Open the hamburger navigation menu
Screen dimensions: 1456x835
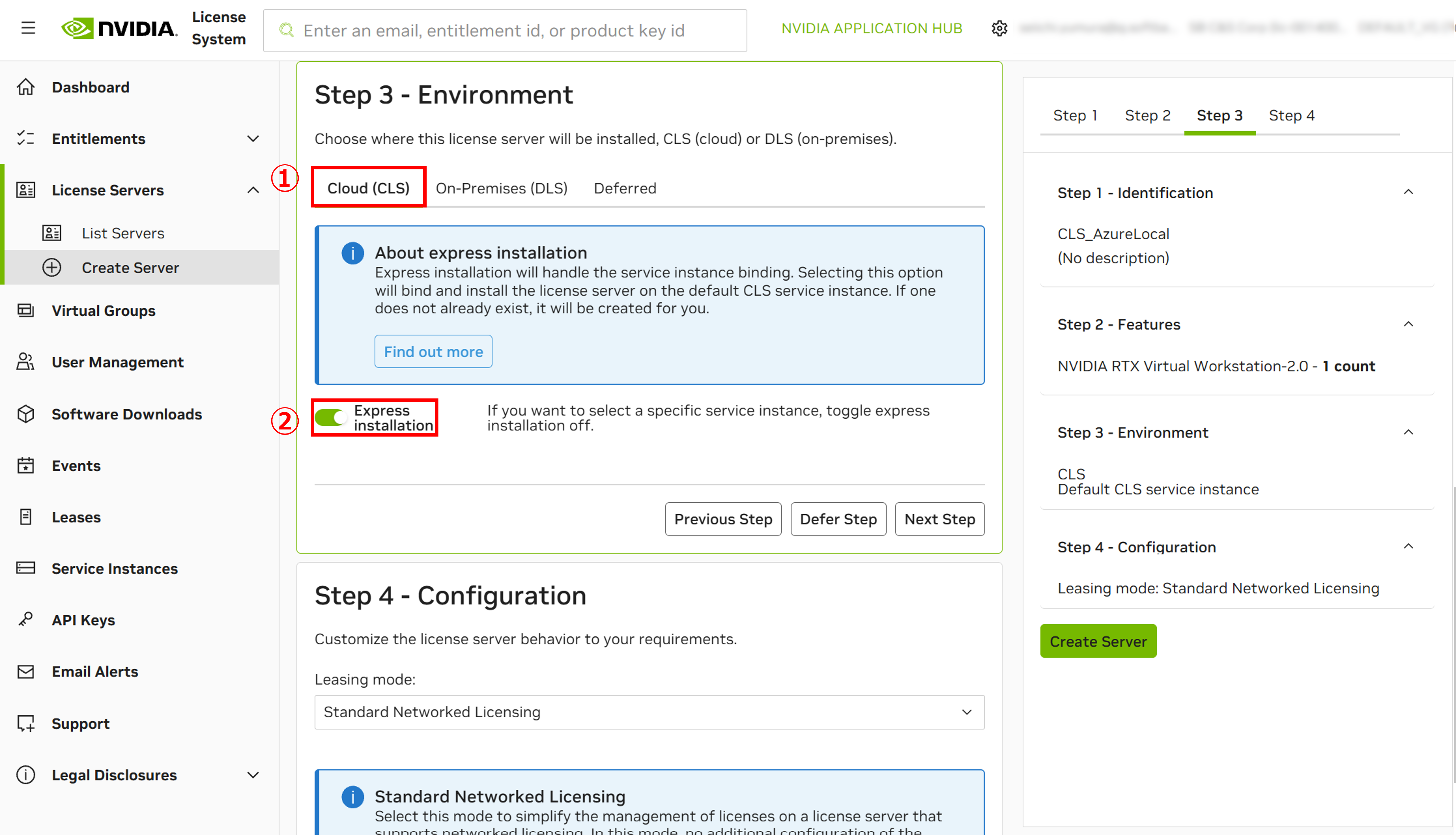click(28, 28)
